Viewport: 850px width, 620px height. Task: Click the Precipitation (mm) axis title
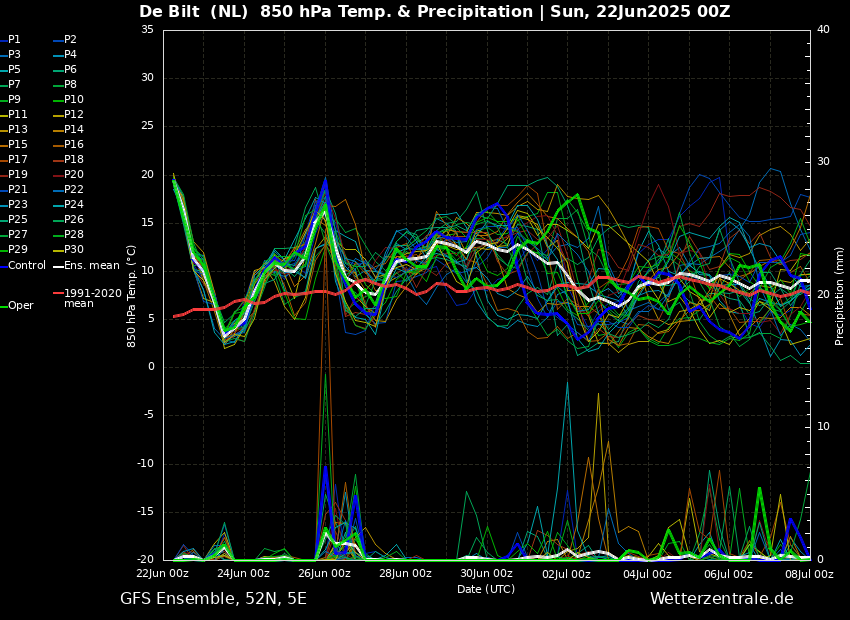(840, 295)
